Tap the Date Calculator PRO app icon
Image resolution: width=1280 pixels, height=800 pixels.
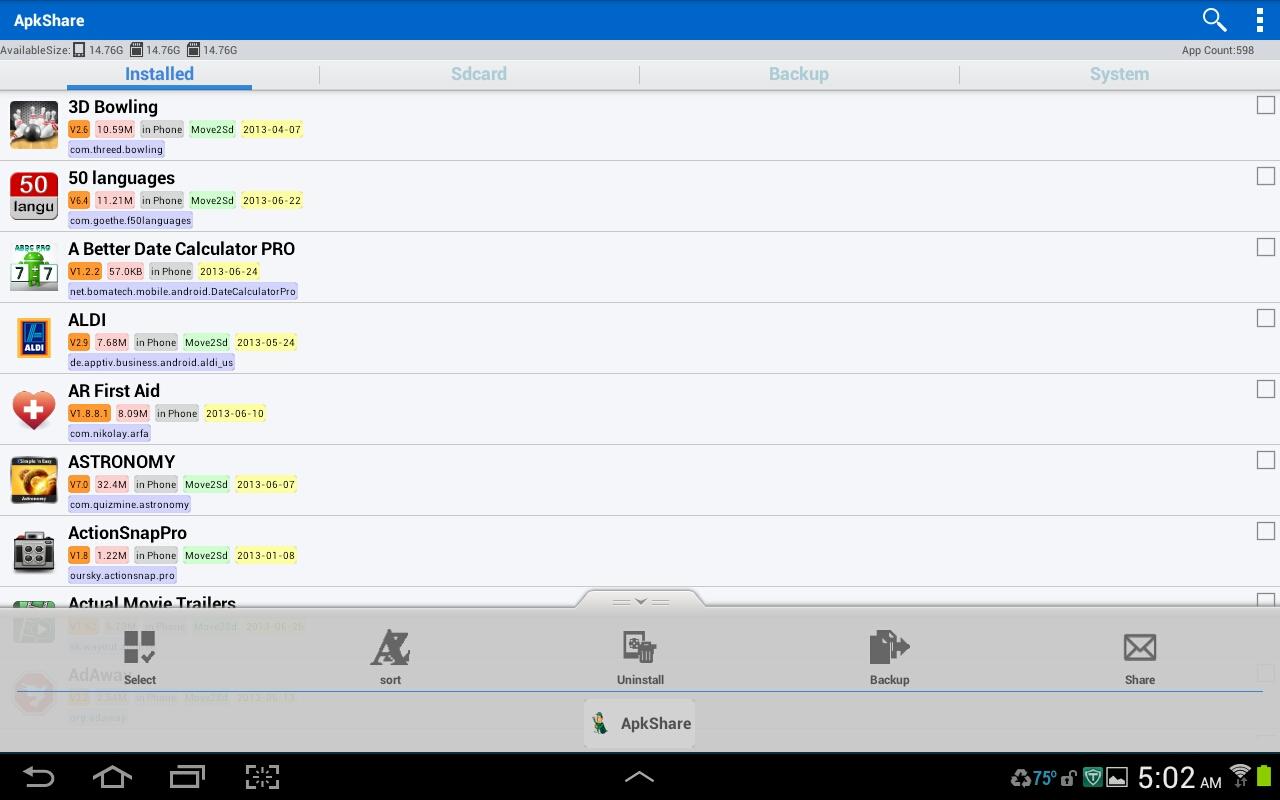tap(34, 267)
